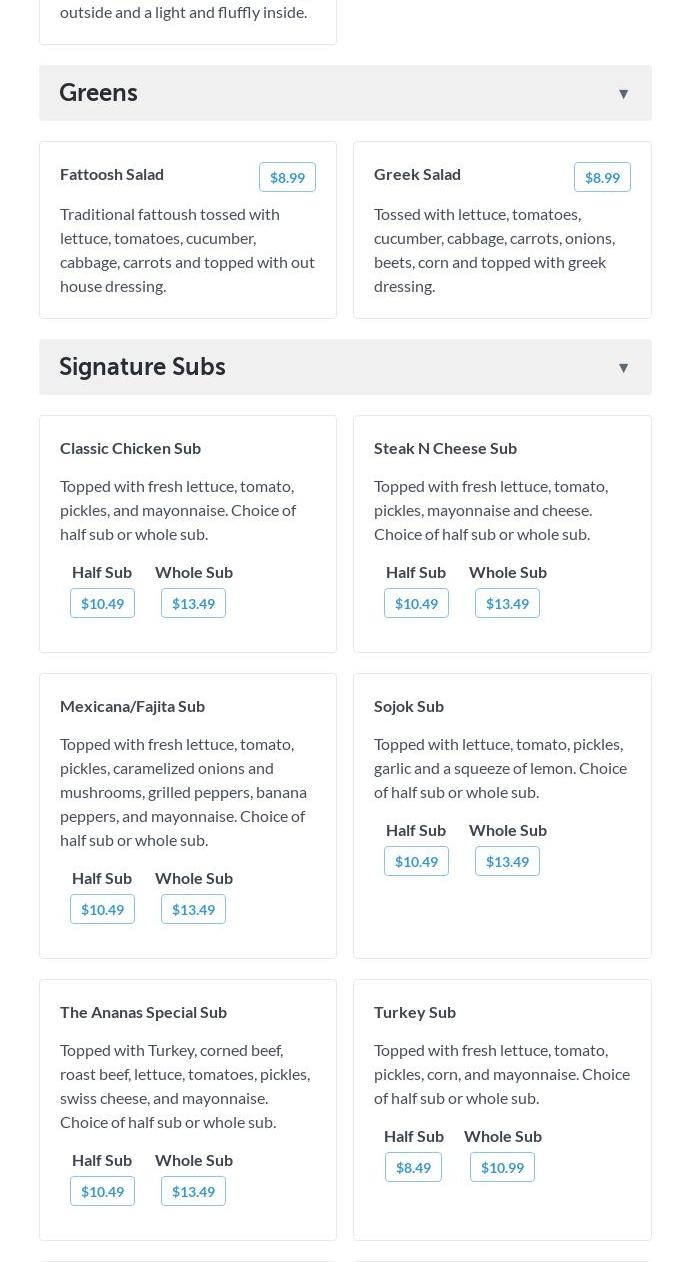Pick Steak N Cheese Half Sub price
690x1262 pixels.
(416, 603)
